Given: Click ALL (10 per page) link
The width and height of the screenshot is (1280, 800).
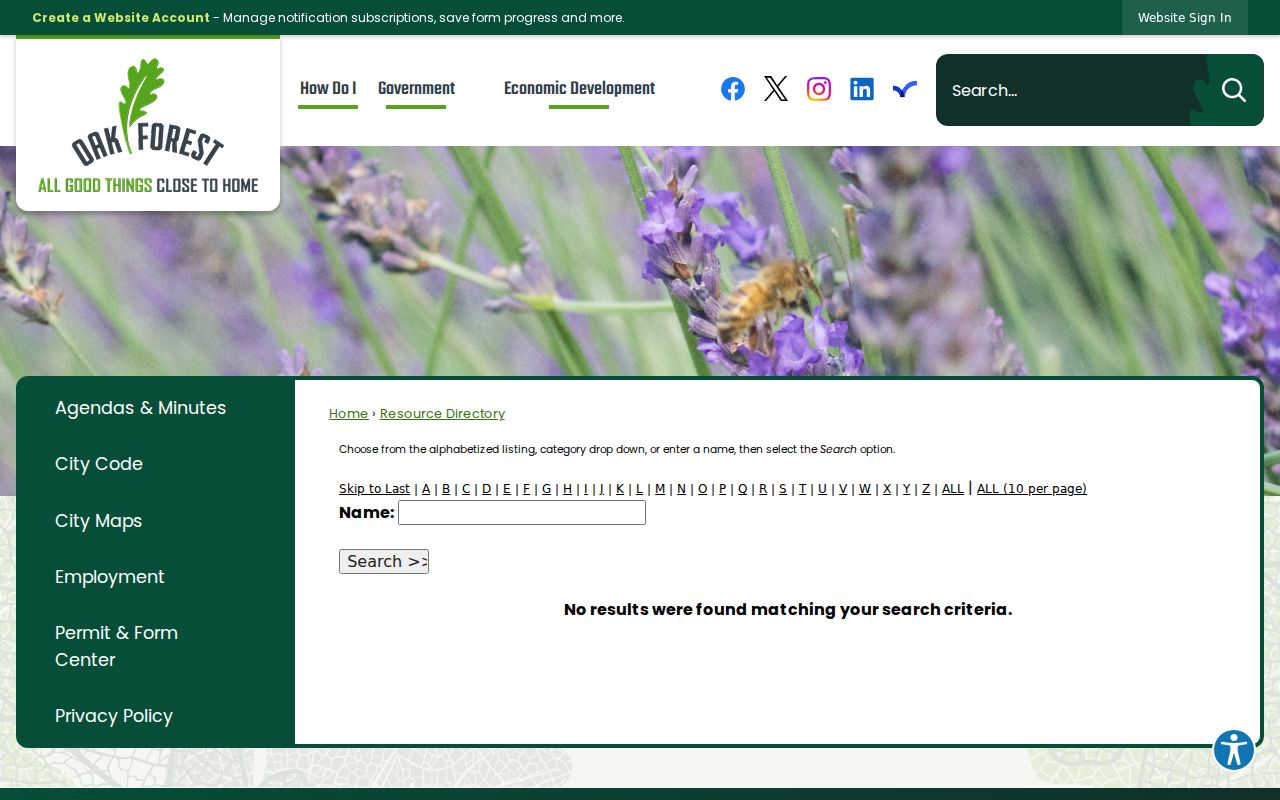Looking at the screenshot, I should (x=1032, y=489).
